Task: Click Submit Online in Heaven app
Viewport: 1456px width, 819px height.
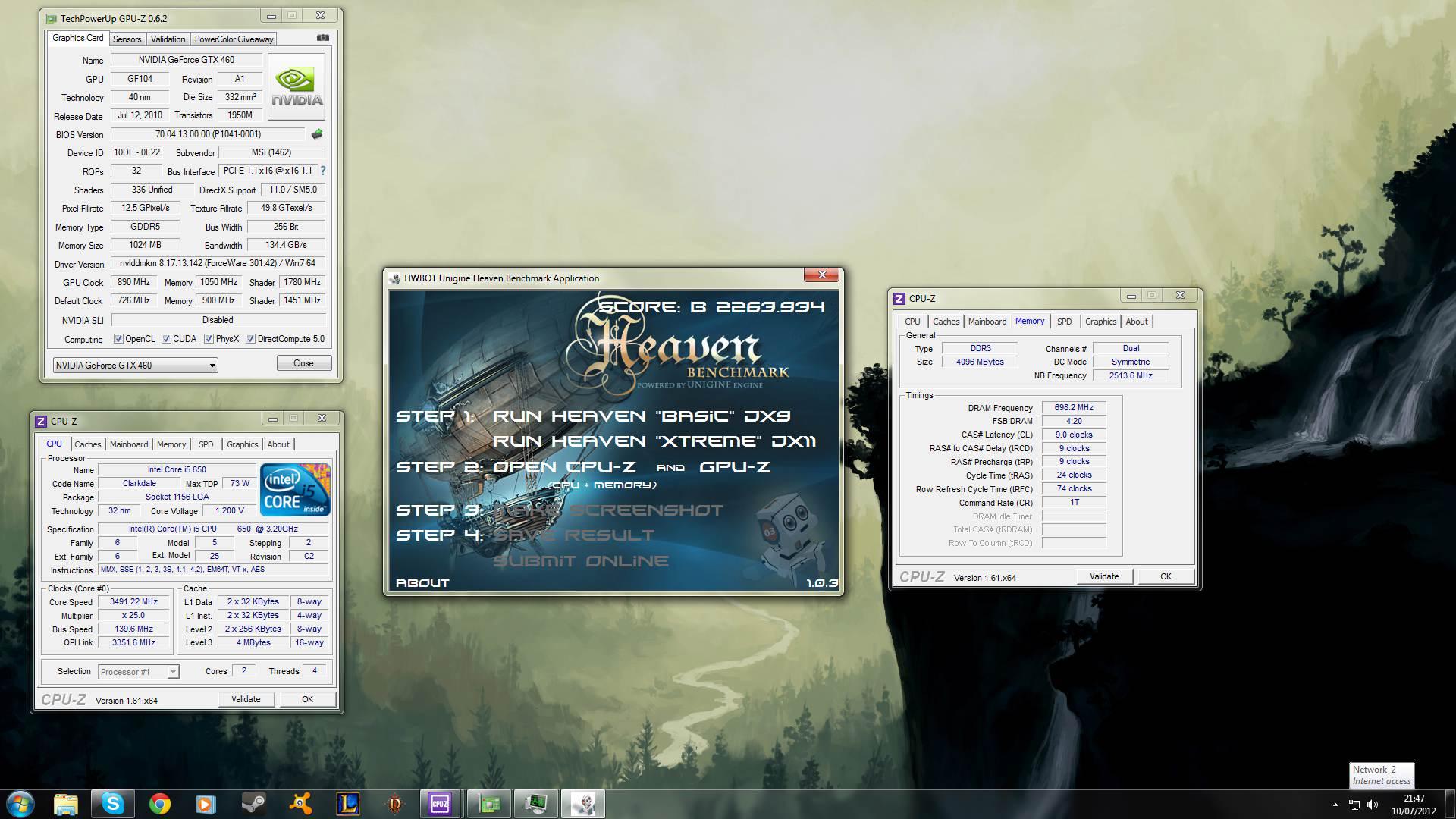Action: tap(581, 561)
